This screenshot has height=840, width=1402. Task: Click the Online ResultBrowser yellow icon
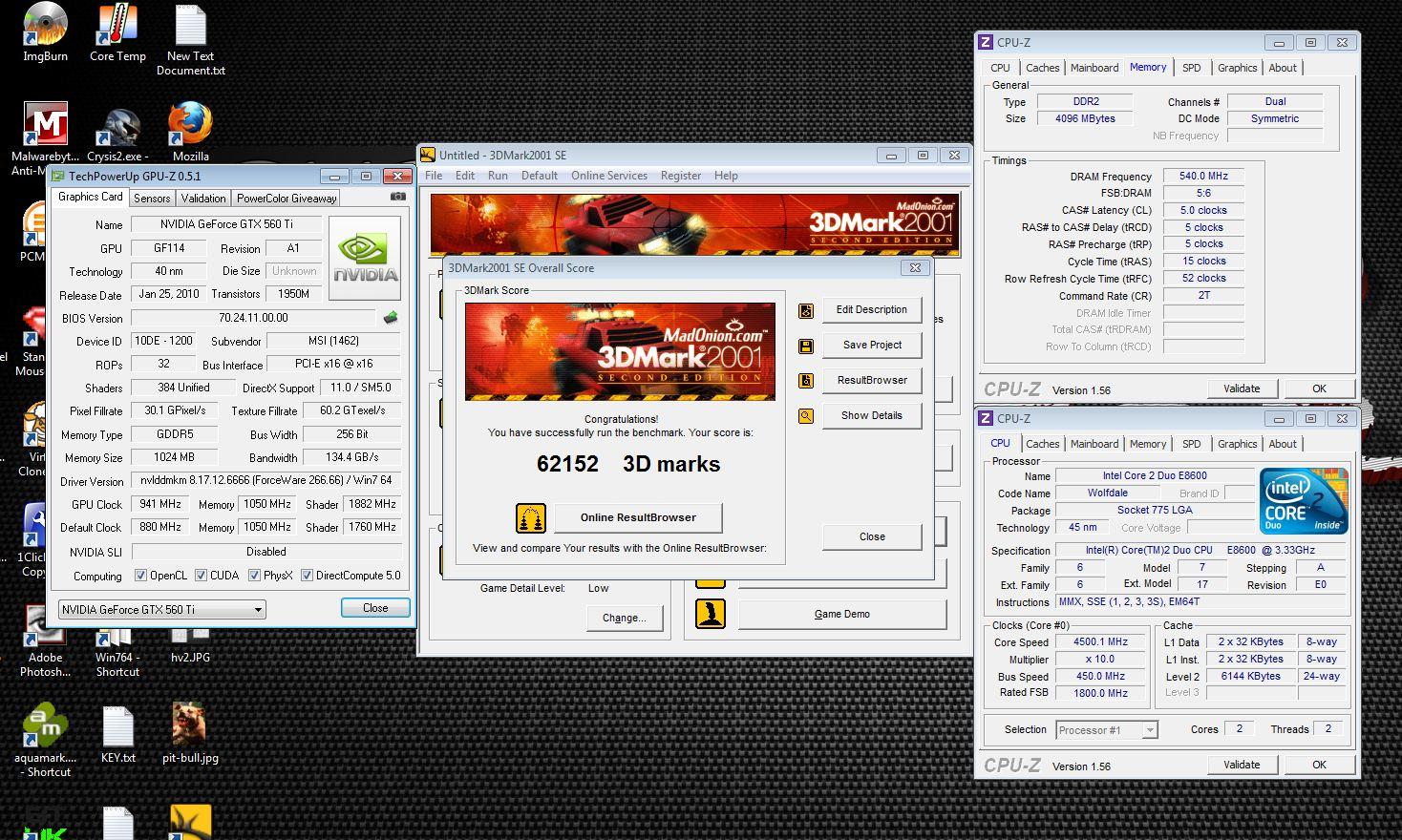531,518
